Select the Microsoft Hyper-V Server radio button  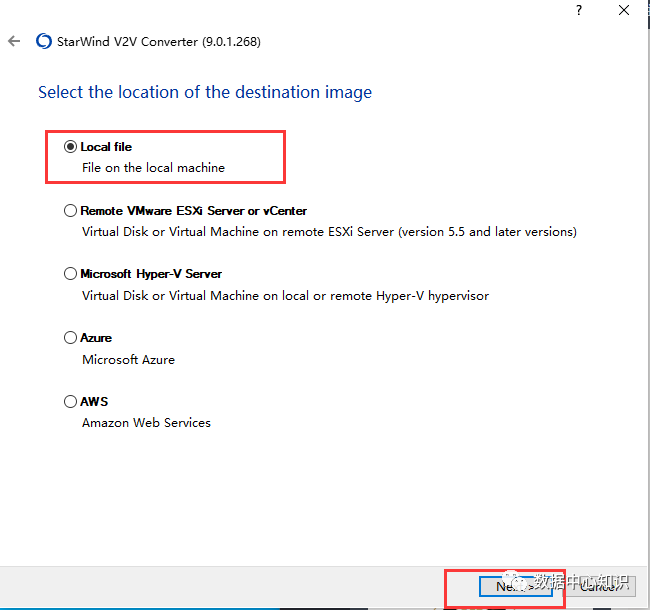click(70, 274)
